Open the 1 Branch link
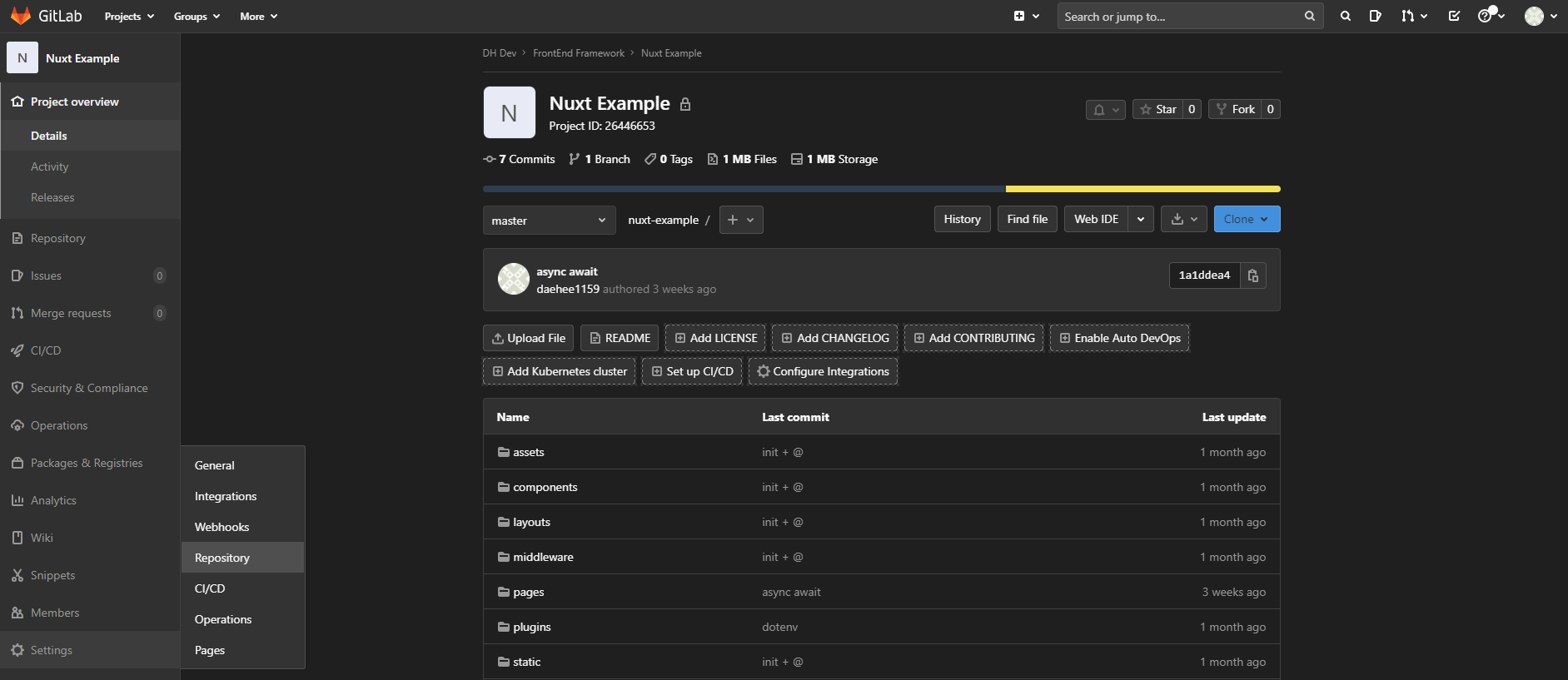 (600, 159)
